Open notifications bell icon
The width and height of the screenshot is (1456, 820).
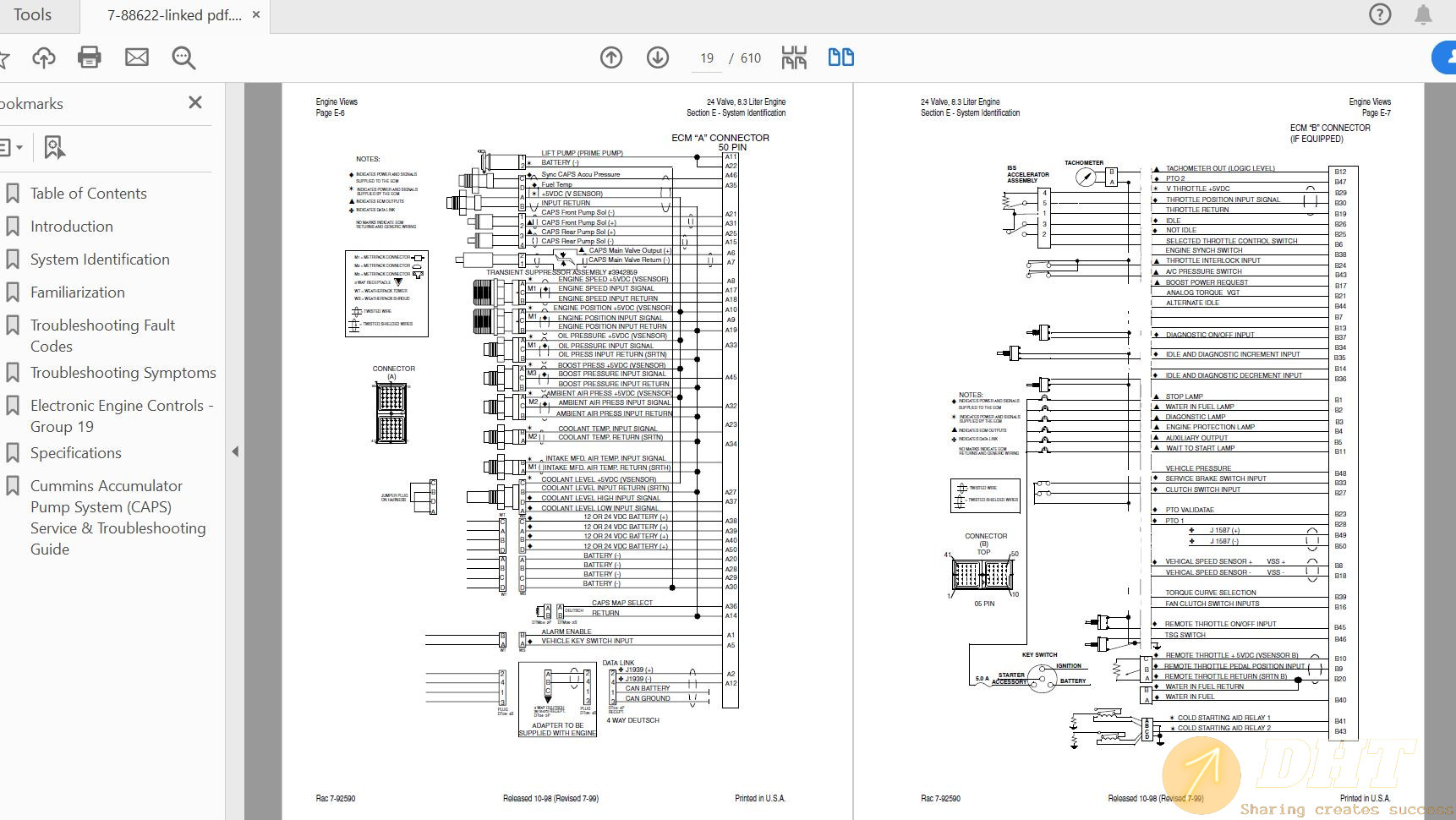pyautogui.click(x=1424, y=14)
